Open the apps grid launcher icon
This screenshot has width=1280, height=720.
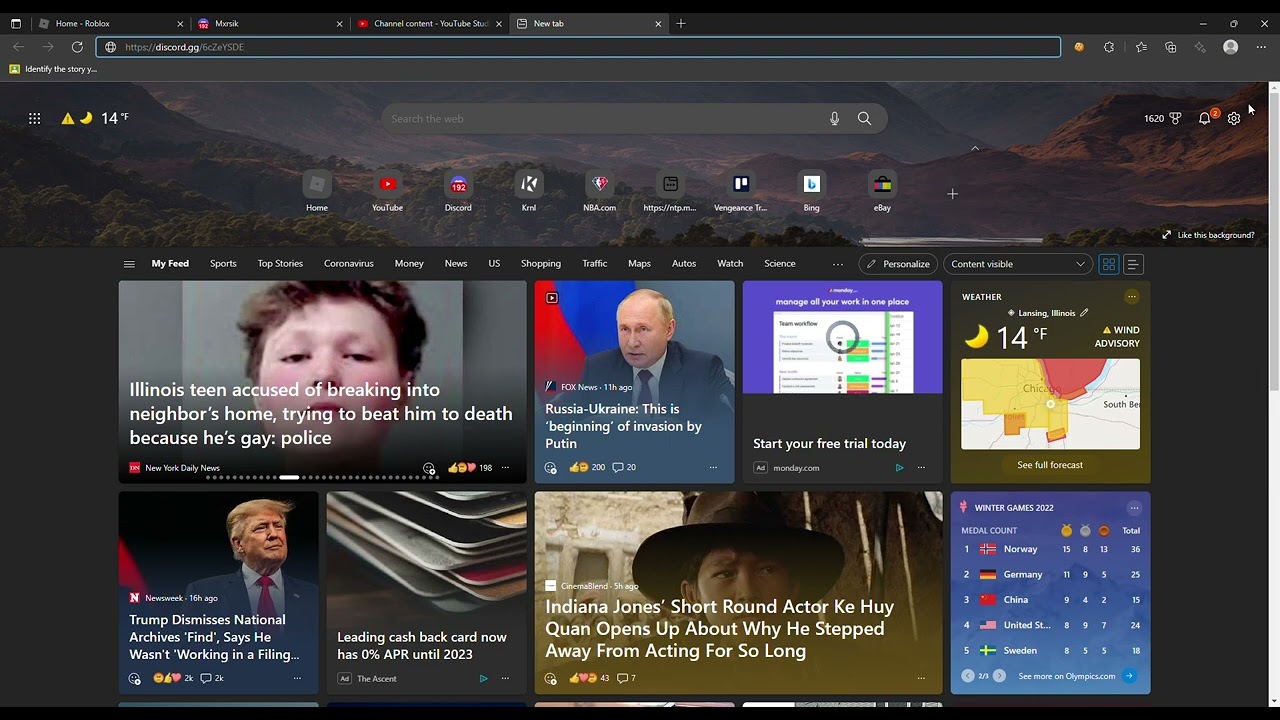34,118
